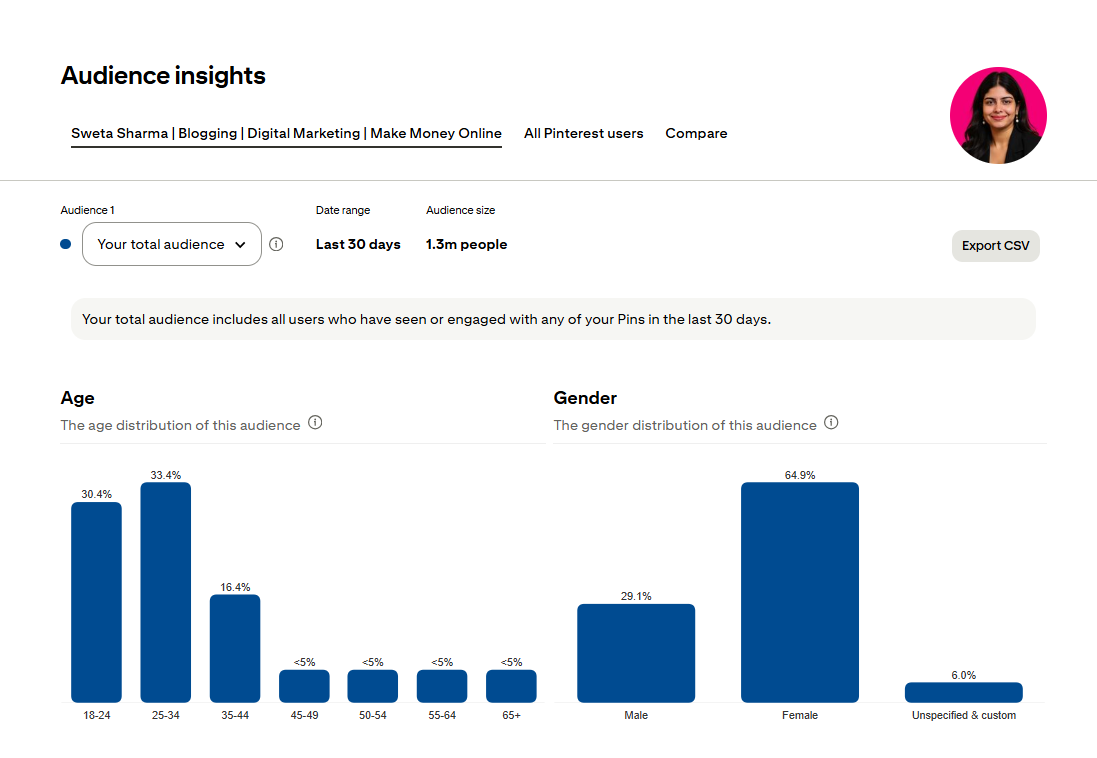Screen dimensions: 1097x758
Task: Click the Unspecified & custom axis label
Action: pyautogui.click(x=963, y=715)
